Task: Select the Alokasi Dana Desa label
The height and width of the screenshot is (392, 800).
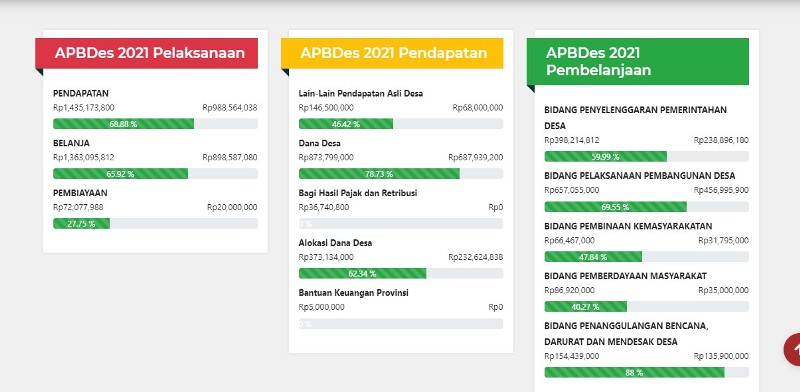Action: (335, 243)
